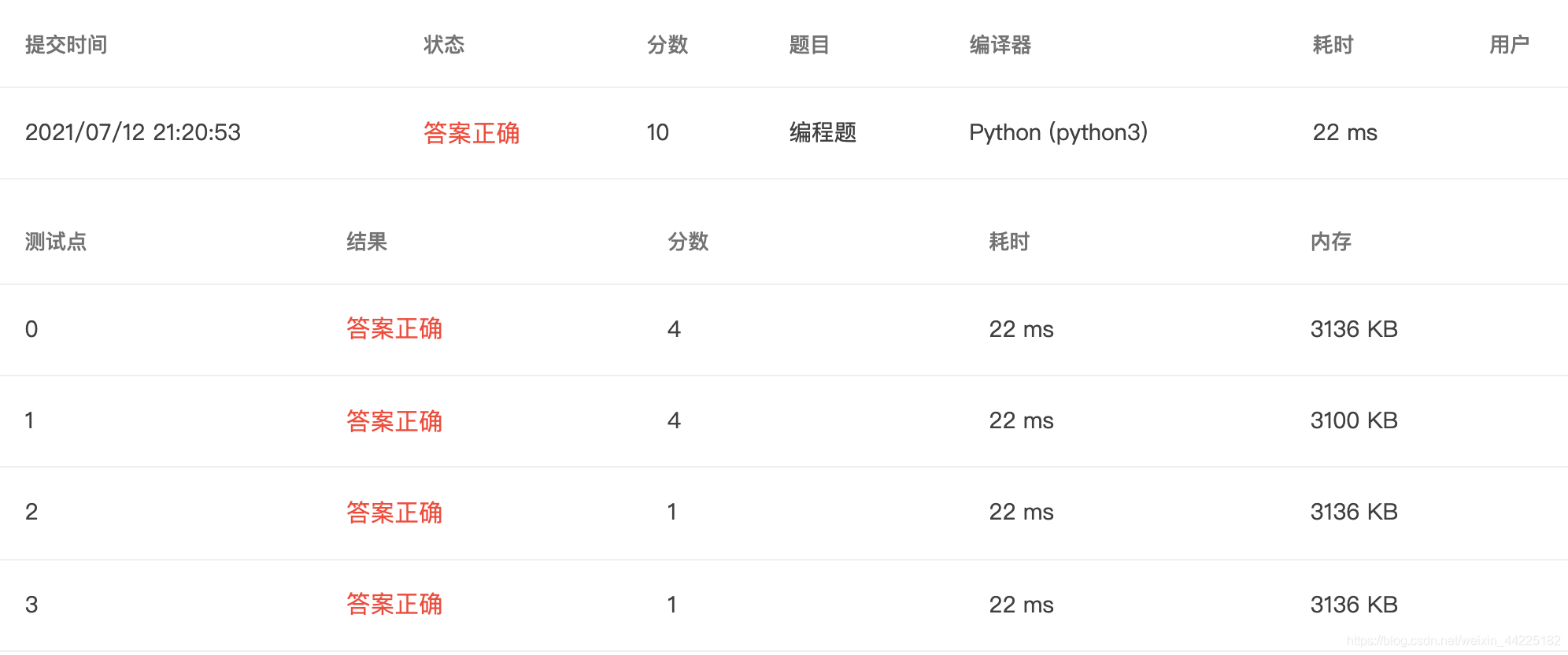Click the 耗时 header in the submission table
The width and height of the screenshot is (1568, 655).
[1333, 45]
